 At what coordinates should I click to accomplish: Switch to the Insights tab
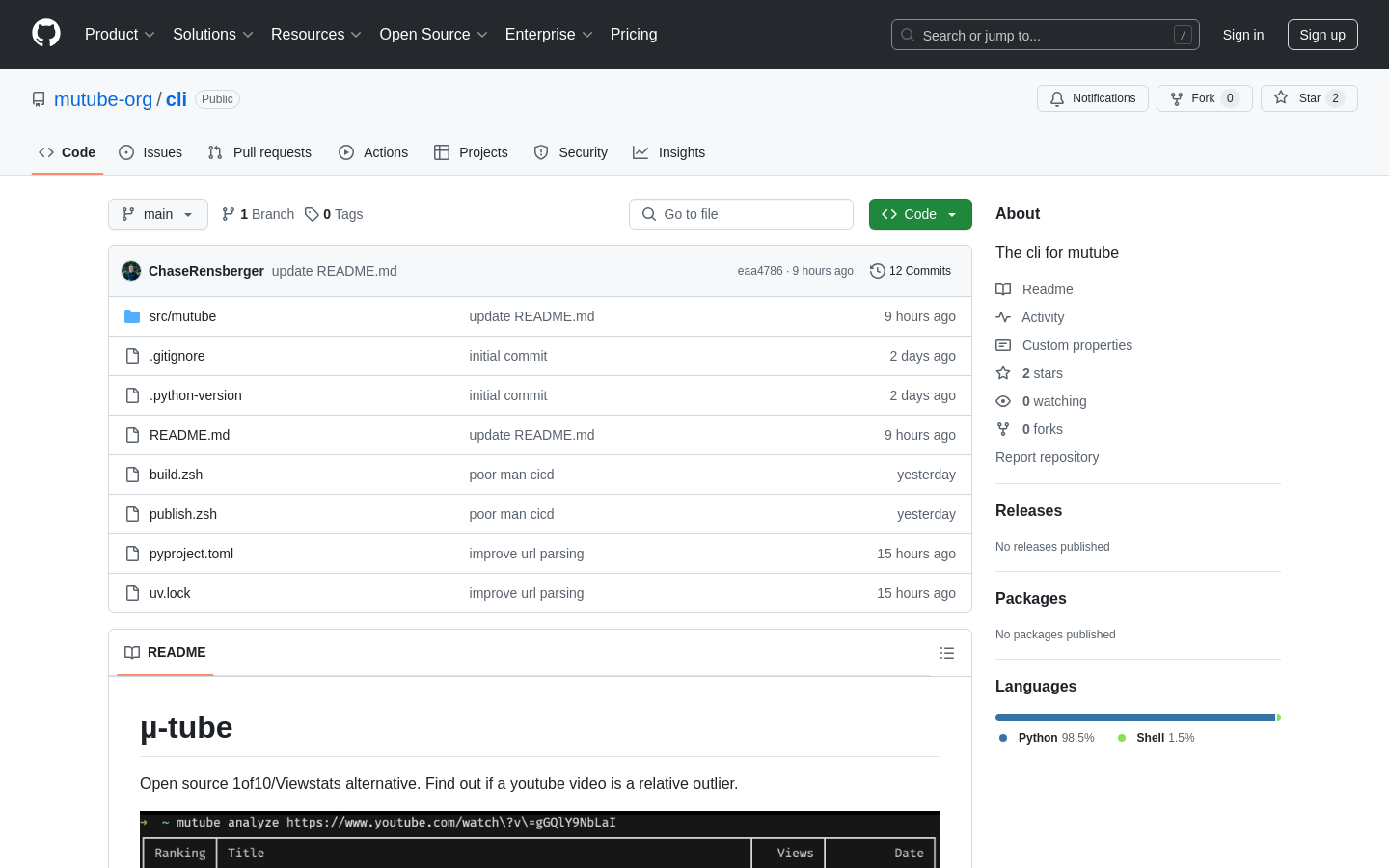coord(669,152)
